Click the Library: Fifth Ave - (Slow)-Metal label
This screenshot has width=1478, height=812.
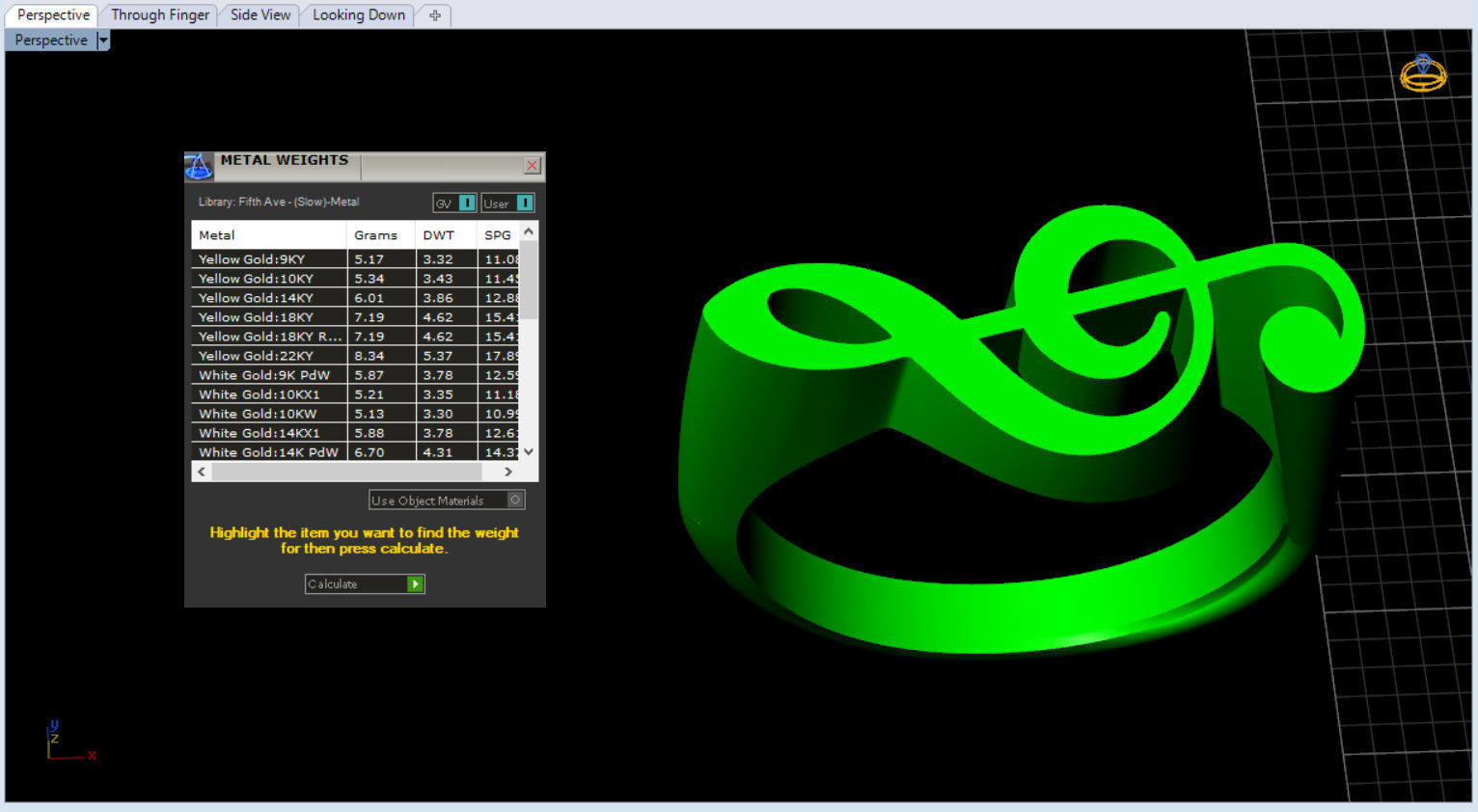coord(279,203)
